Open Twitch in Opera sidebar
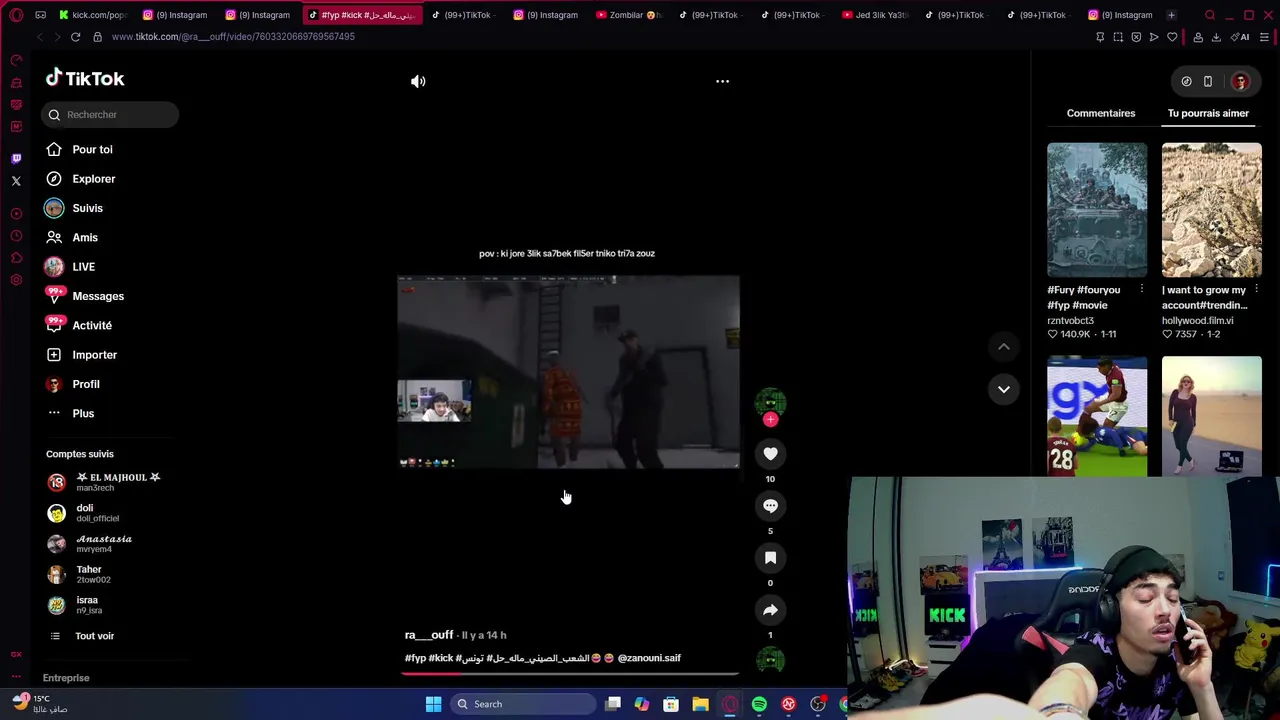The image size is (1280, 720). [16, 159]
